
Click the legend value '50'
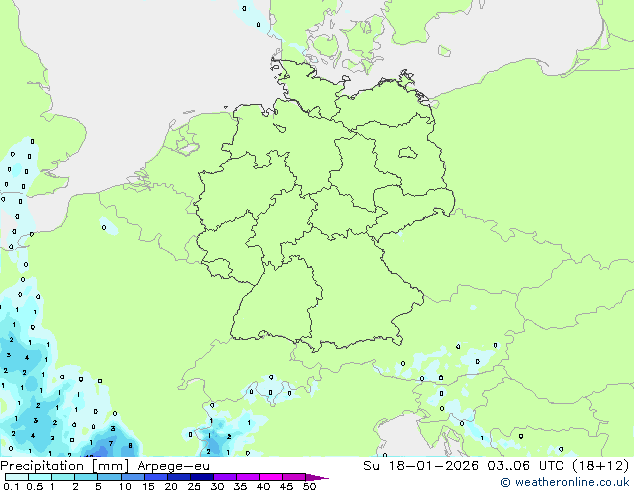coord(309,486)
